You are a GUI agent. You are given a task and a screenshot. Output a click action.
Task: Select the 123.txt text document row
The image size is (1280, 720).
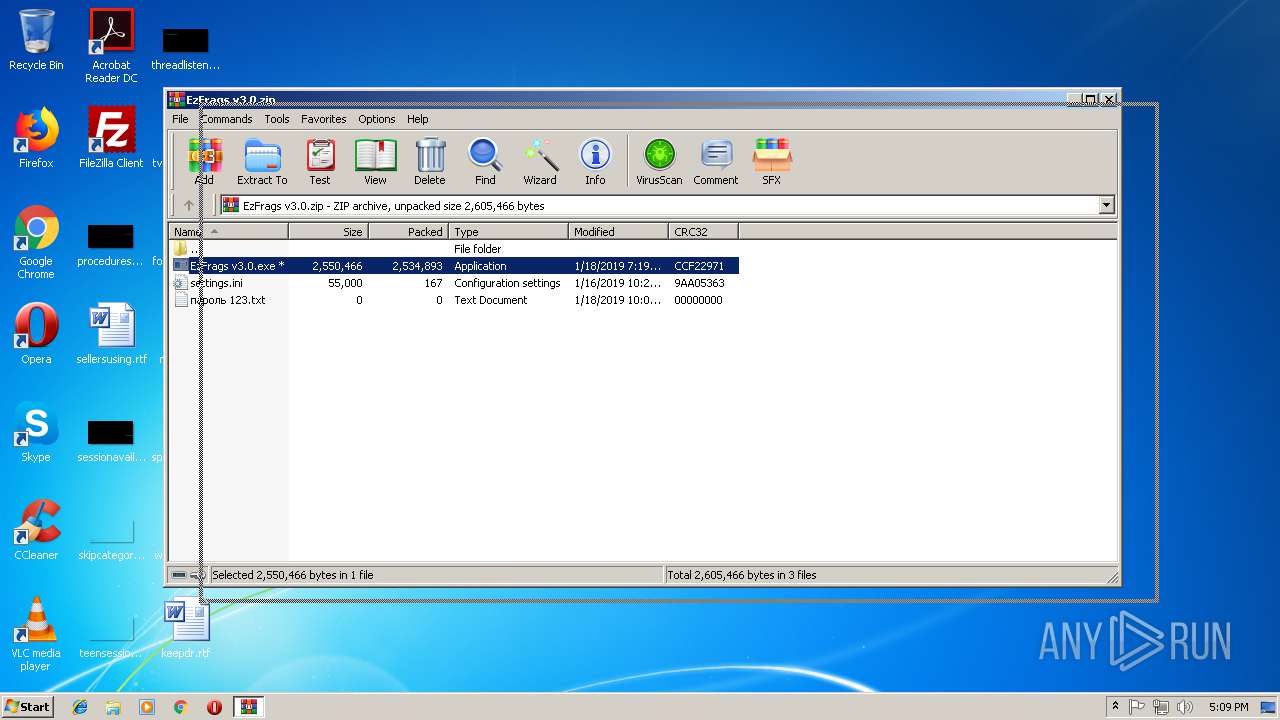(455, 300)
